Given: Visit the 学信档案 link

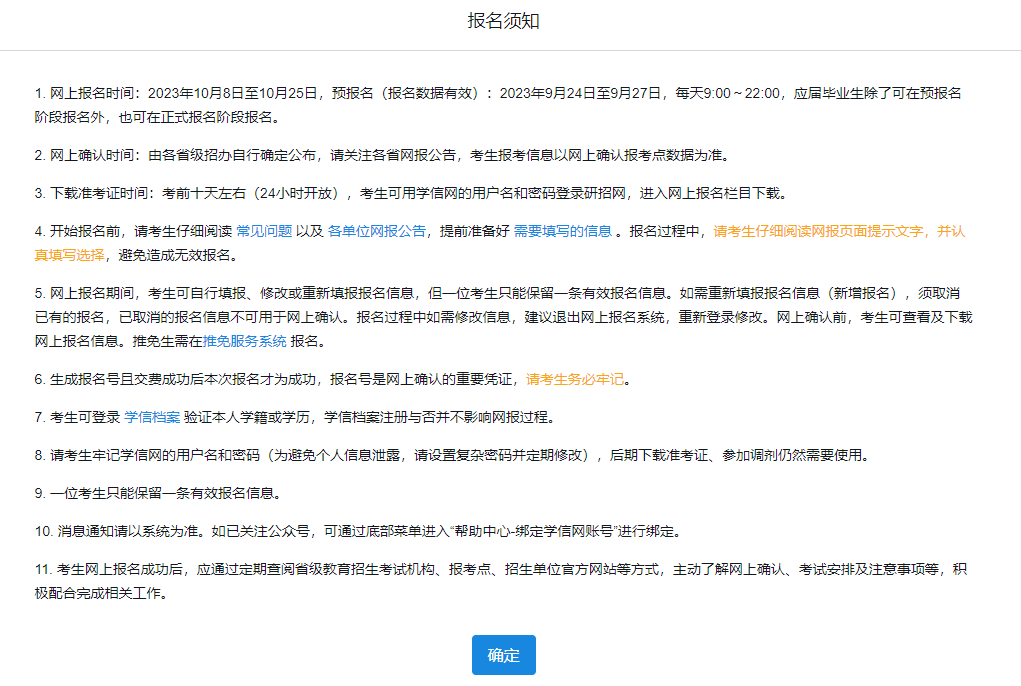Looking at the screenshot, I should click(152, 416).
